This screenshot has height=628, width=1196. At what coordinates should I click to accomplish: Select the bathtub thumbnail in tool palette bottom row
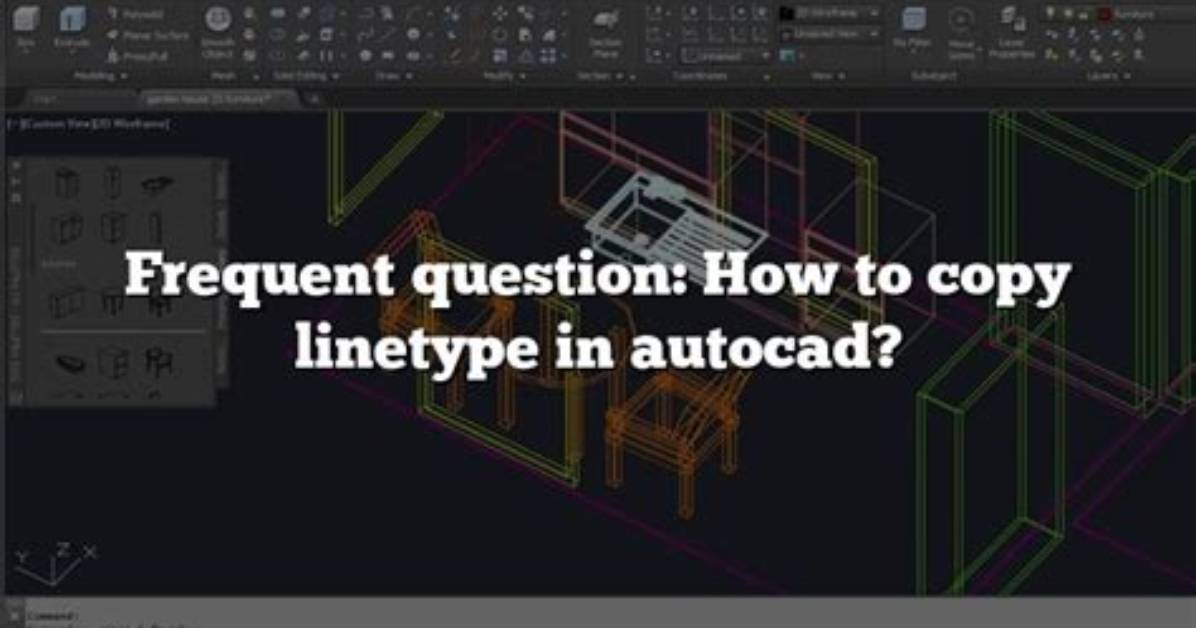click(70, 363)
